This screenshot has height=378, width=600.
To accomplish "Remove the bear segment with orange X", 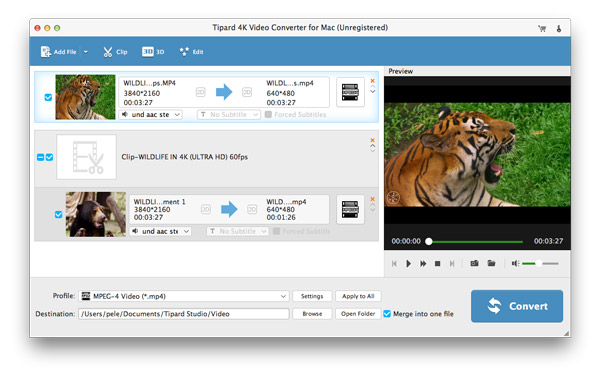I will pyautogui.click(x=372, y=199).
